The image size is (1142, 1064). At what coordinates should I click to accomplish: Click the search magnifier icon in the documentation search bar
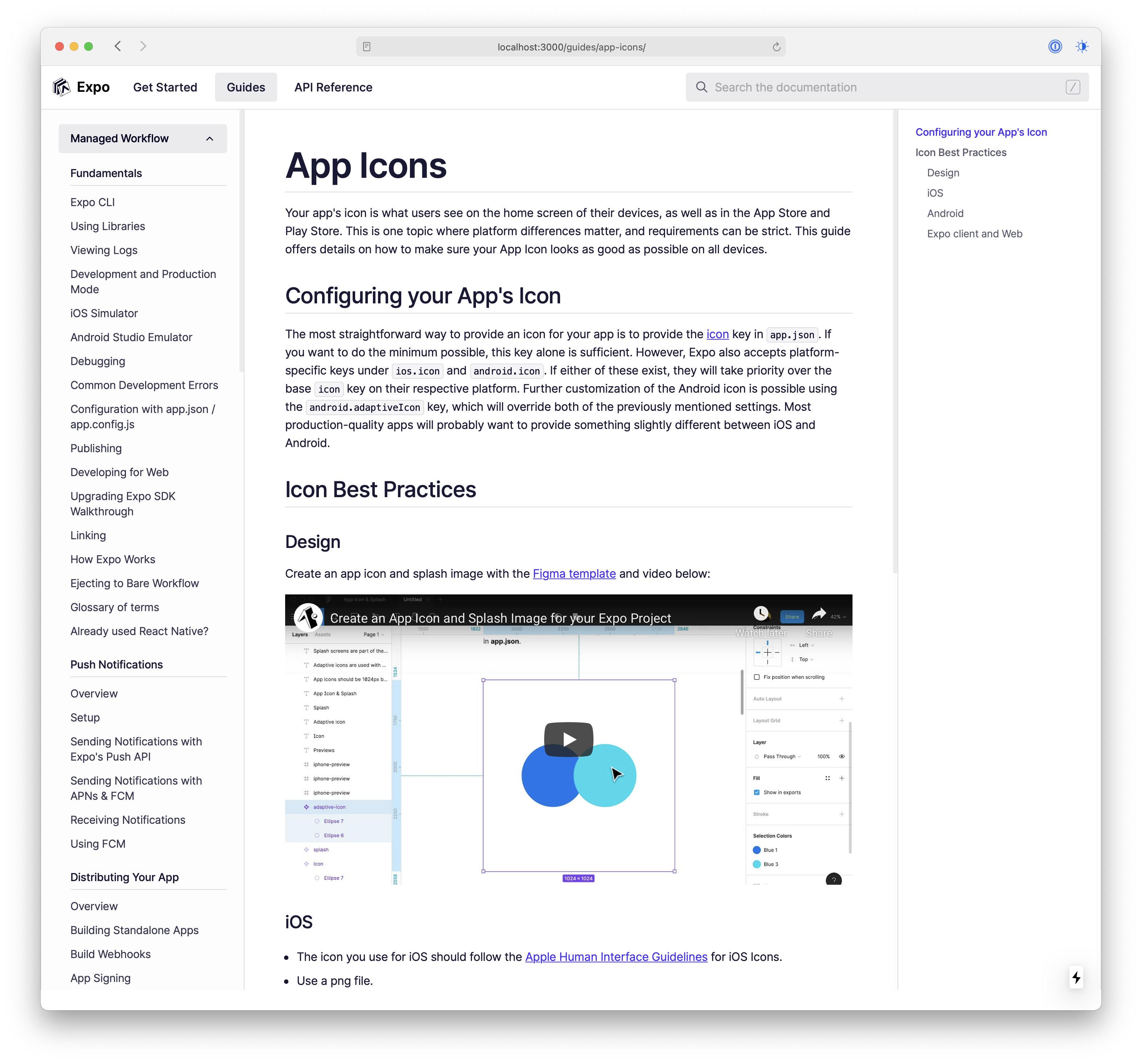pos(702,87)
